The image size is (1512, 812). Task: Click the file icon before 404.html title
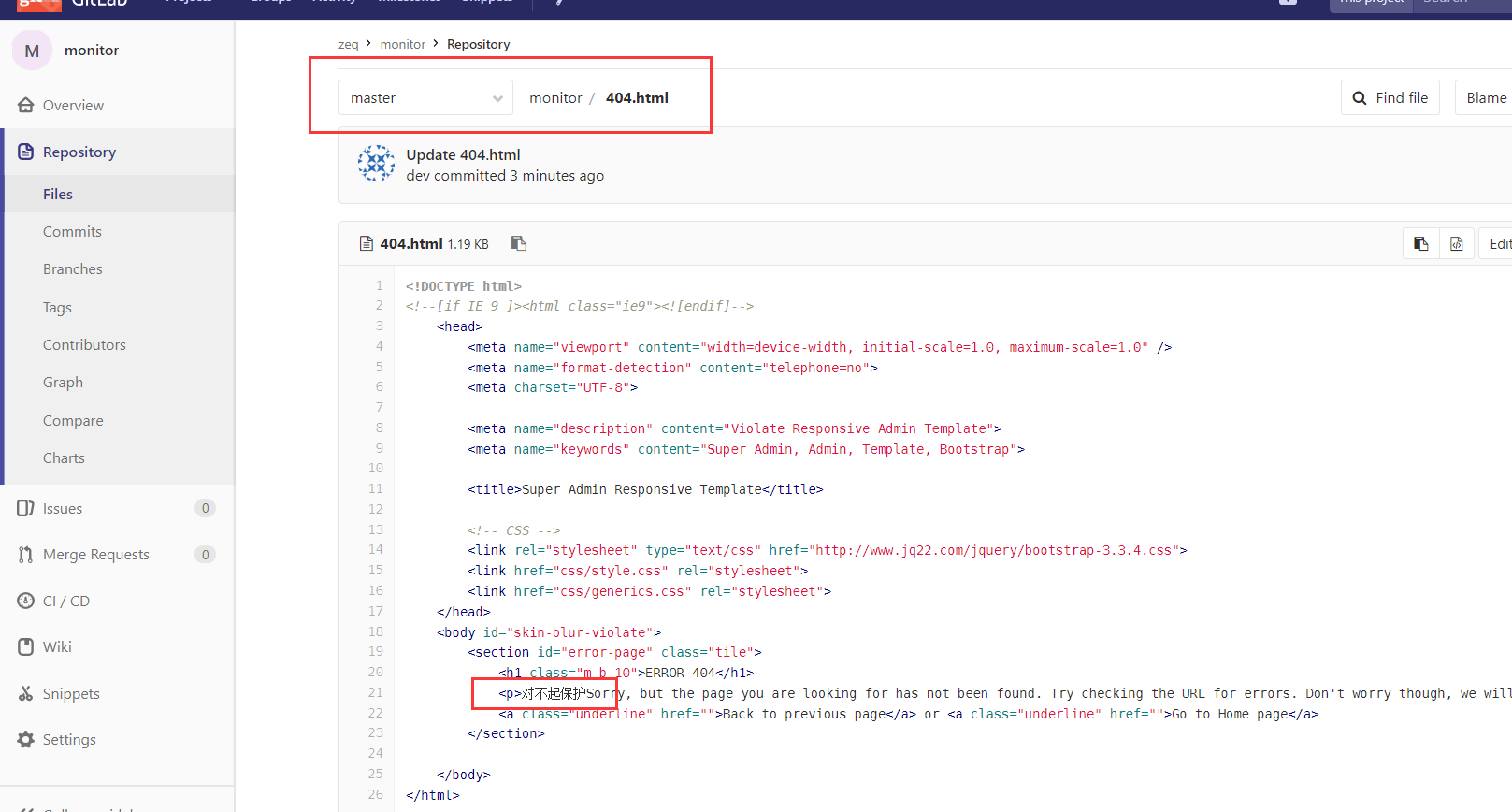[x=367, y=244]
